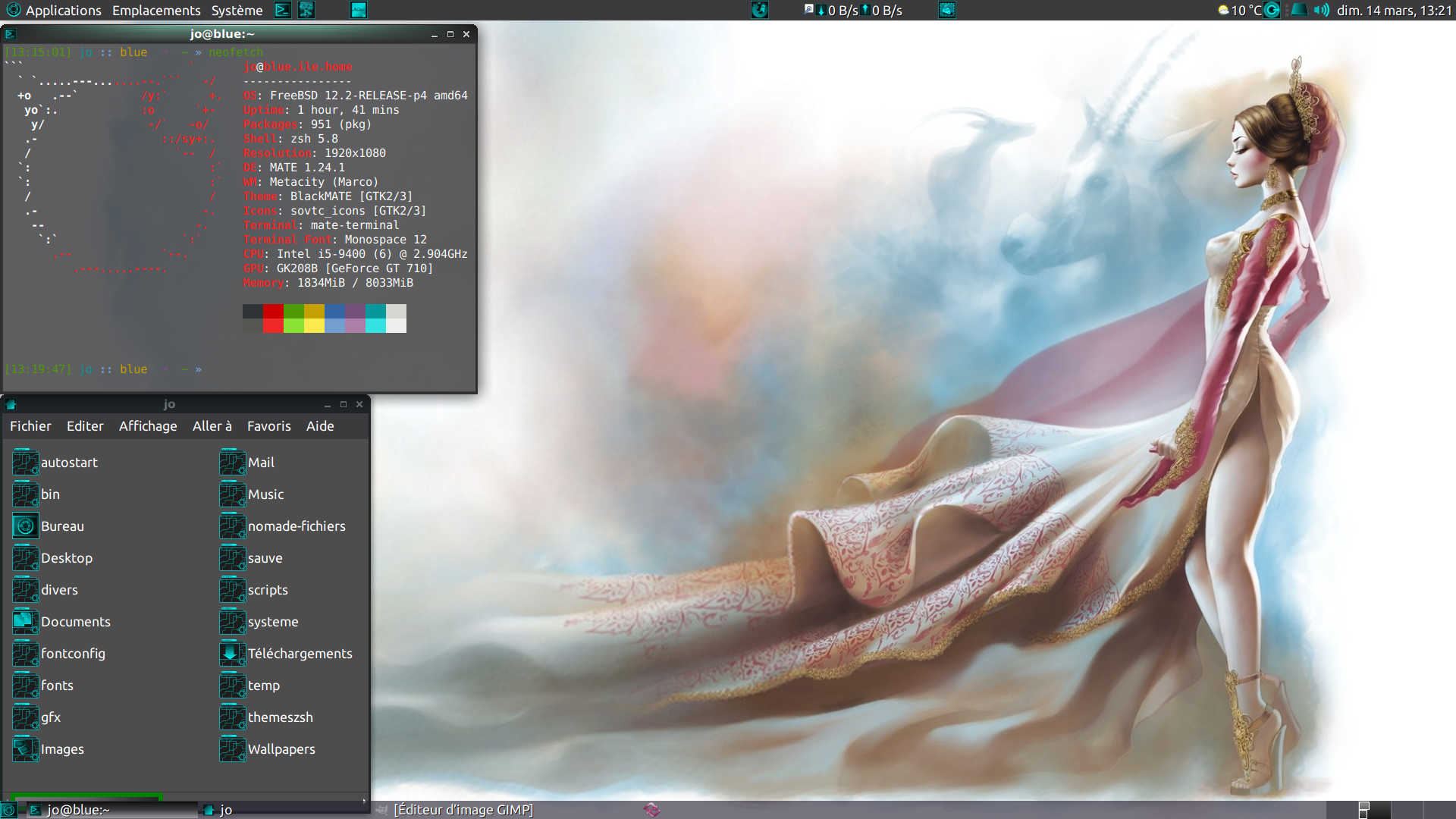Click the volume speaker icon in panel
This screenshot has width=1456, height=819.
click(1322, 10)
